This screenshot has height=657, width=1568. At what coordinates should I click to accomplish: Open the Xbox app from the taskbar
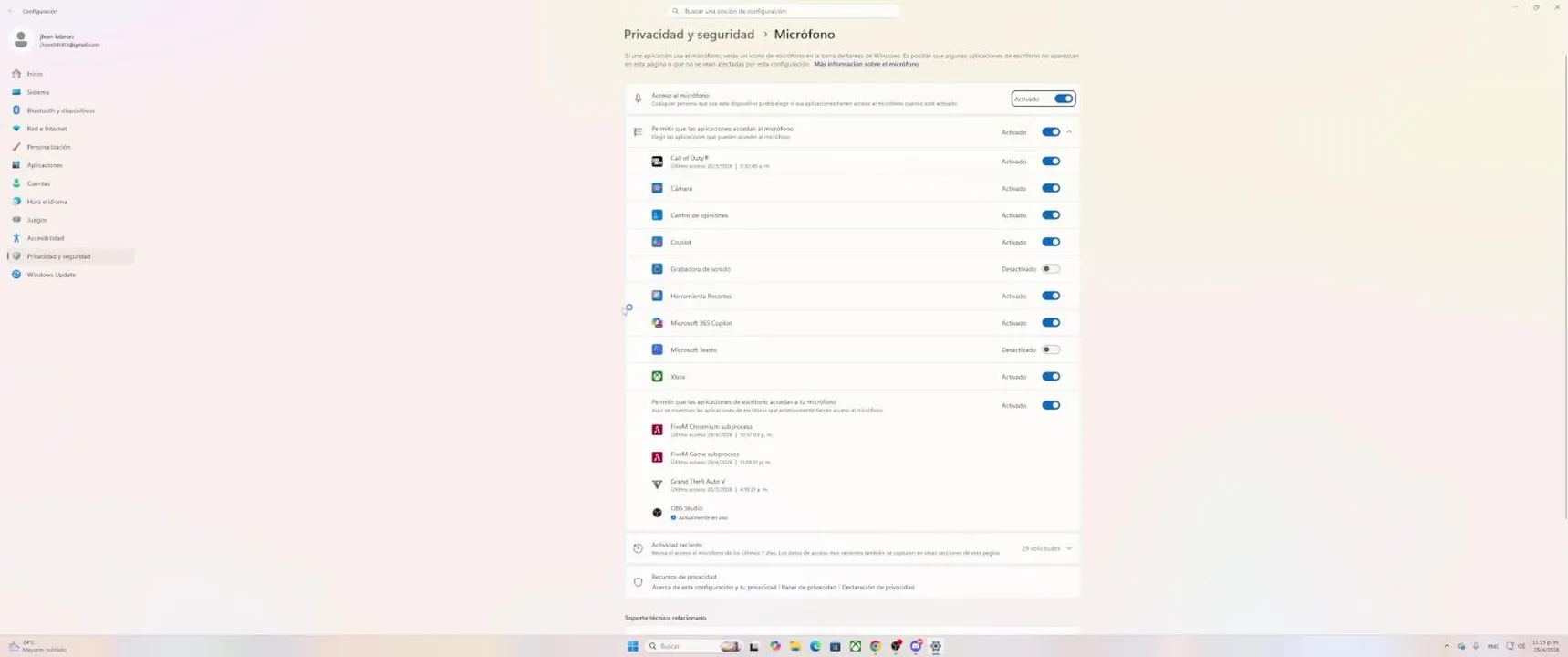point(856,646)
